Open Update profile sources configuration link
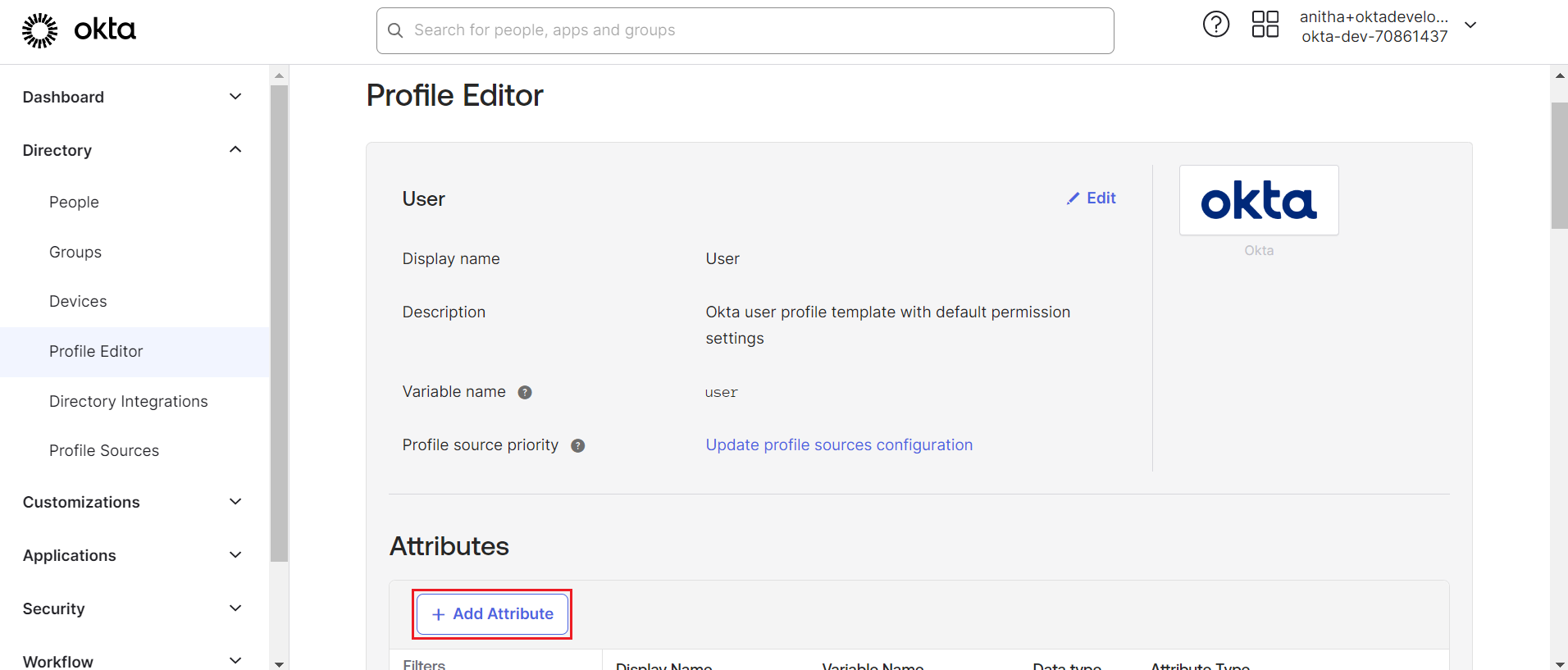 (x=839, y=444)
